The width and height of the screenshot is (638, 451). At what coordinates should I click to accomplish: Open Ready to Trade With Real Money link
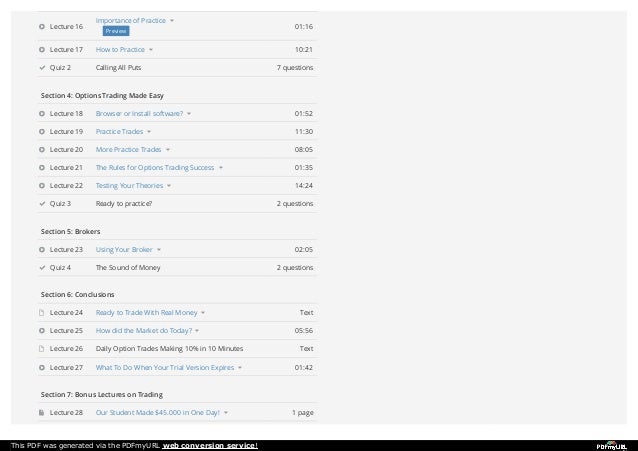tap(146, 313)
